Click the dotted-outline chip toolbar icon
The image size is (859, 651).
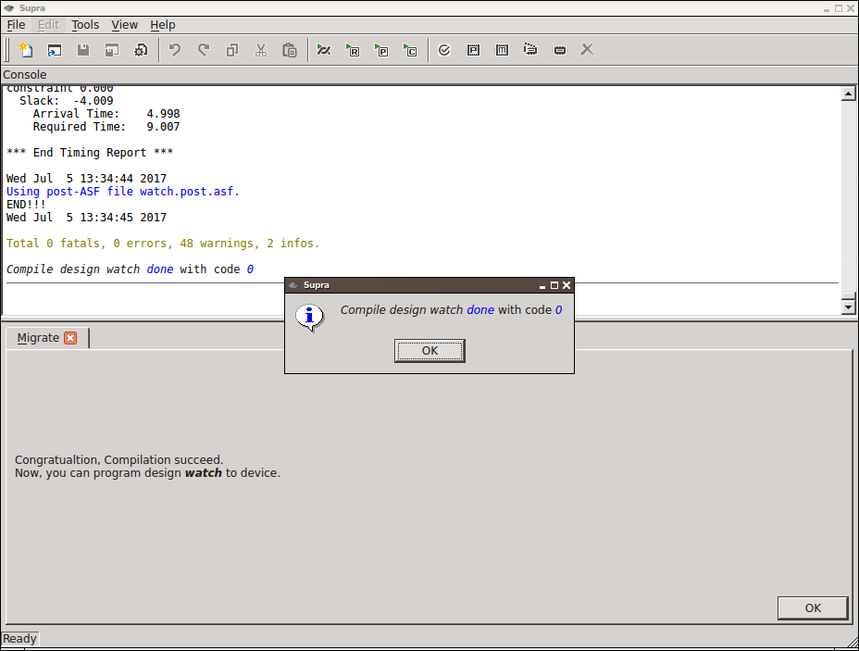pyautogui.click(x=530, y=50)
